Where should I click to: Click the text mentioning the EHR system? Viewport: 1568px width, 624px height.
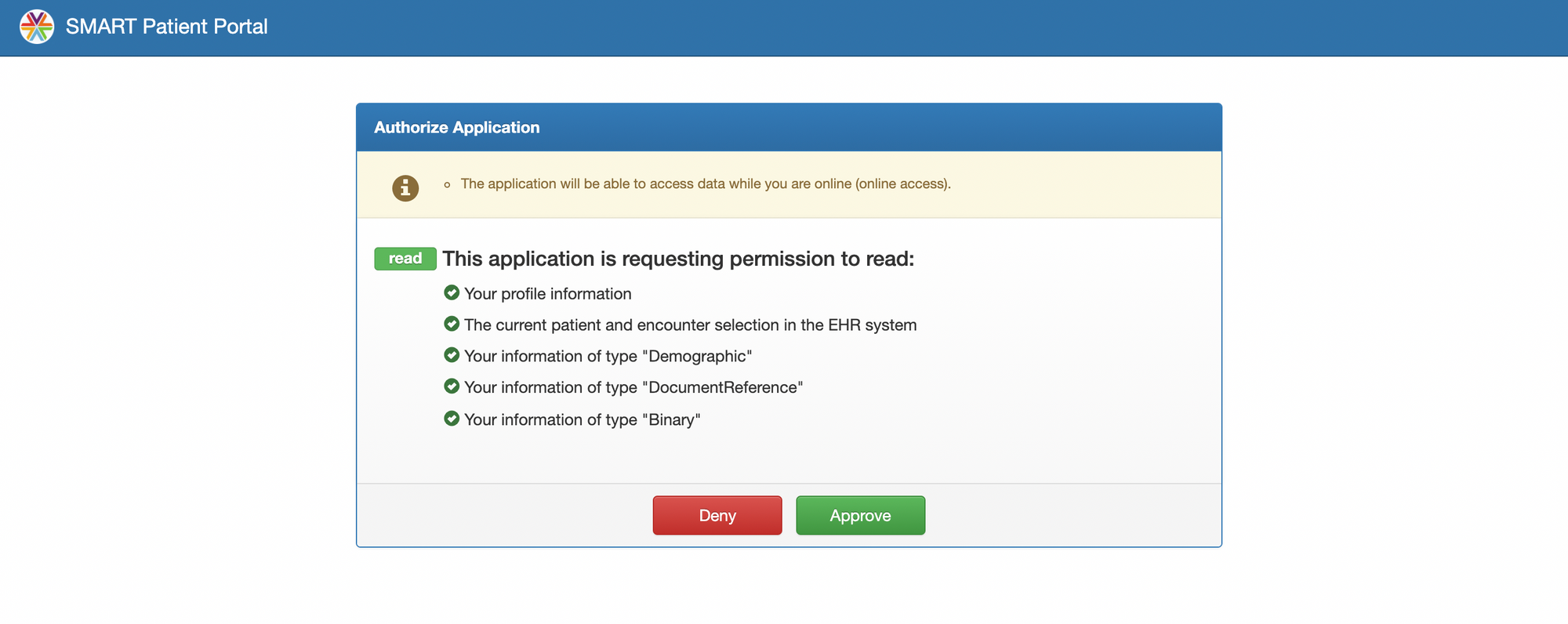click(691, 325)
